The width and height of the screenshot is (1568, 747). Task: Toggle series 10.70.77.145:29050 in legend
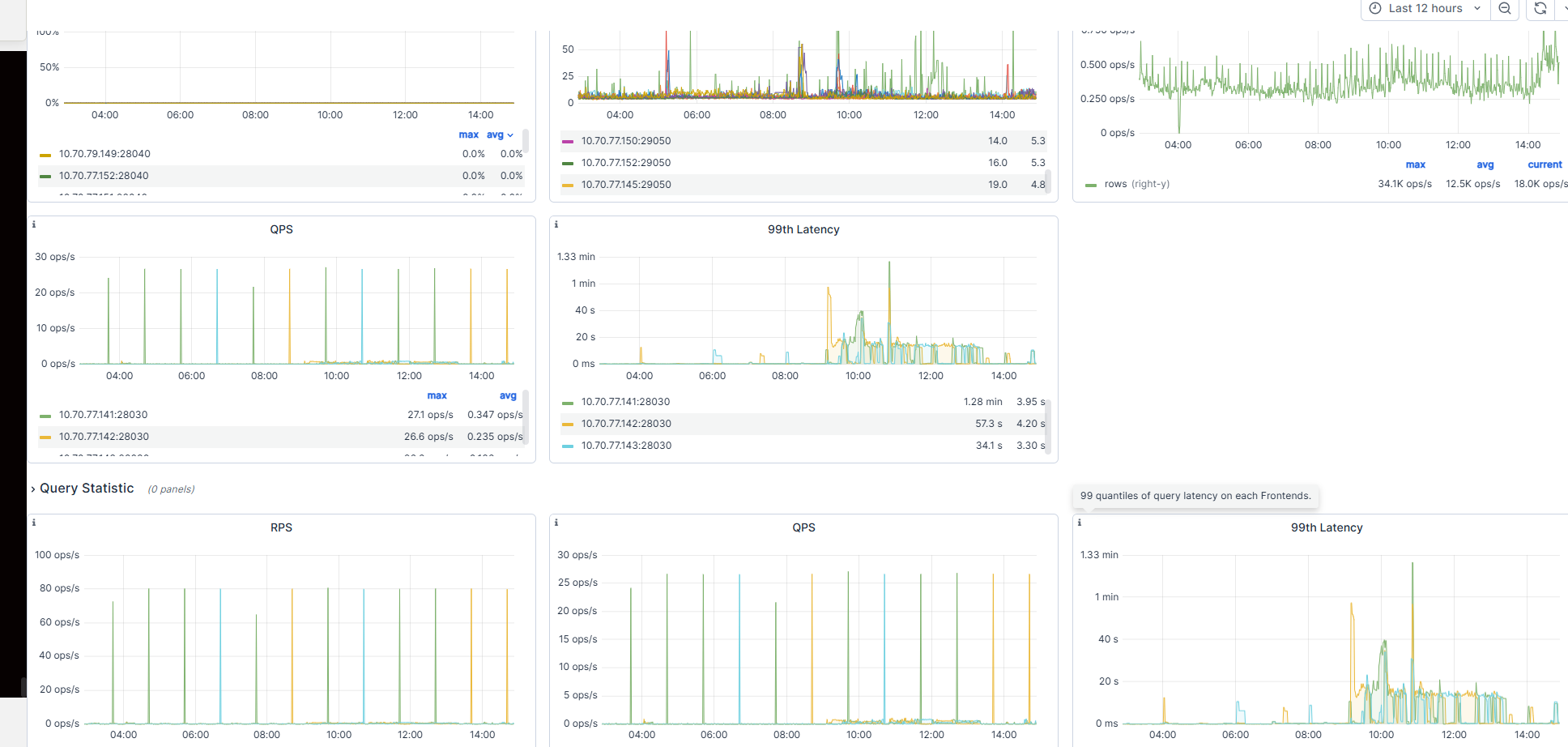[626, 185]
